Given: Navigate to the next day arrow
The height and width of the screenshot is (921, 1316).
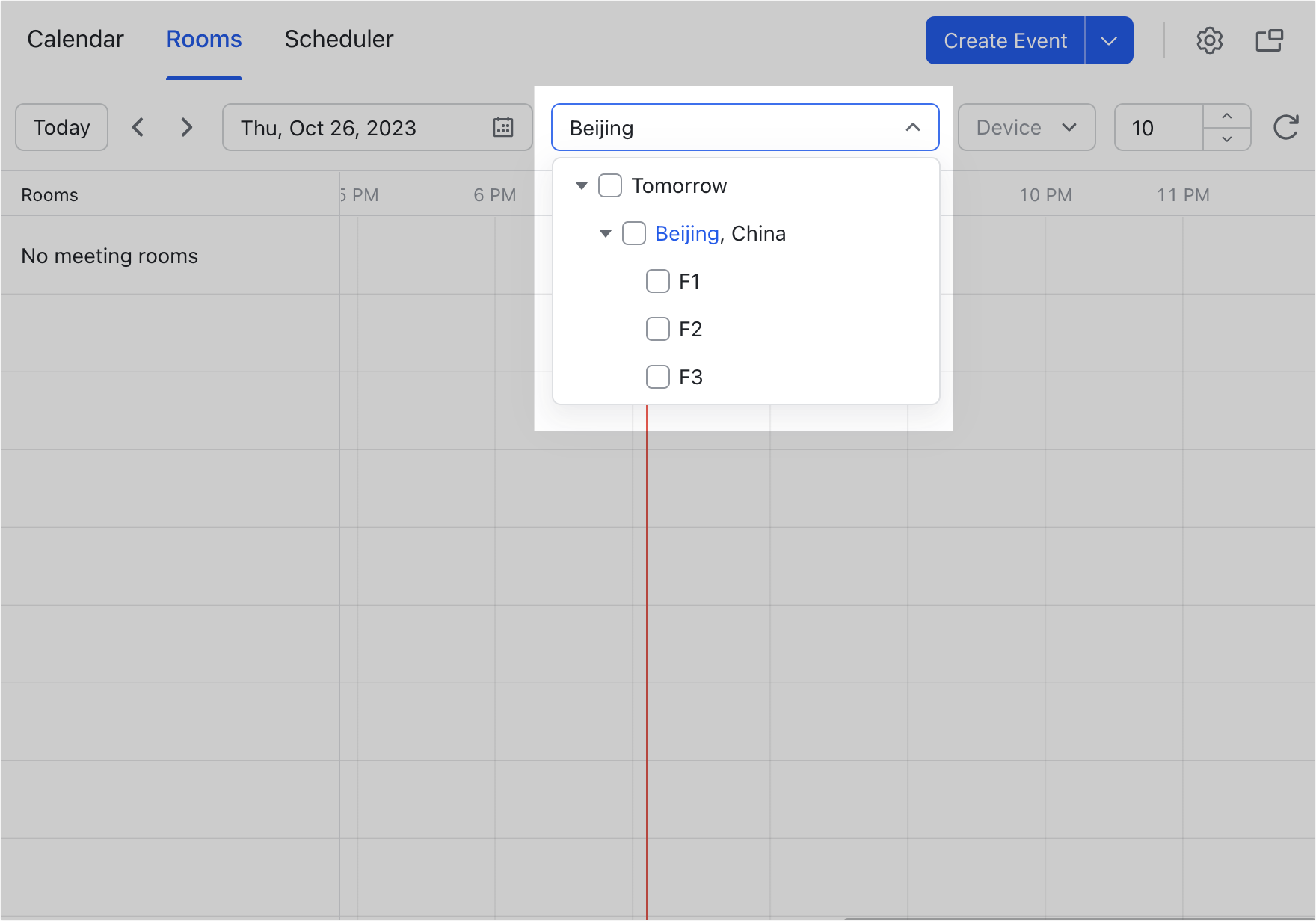Looking at the screenshot, I should tap(186, 127).
